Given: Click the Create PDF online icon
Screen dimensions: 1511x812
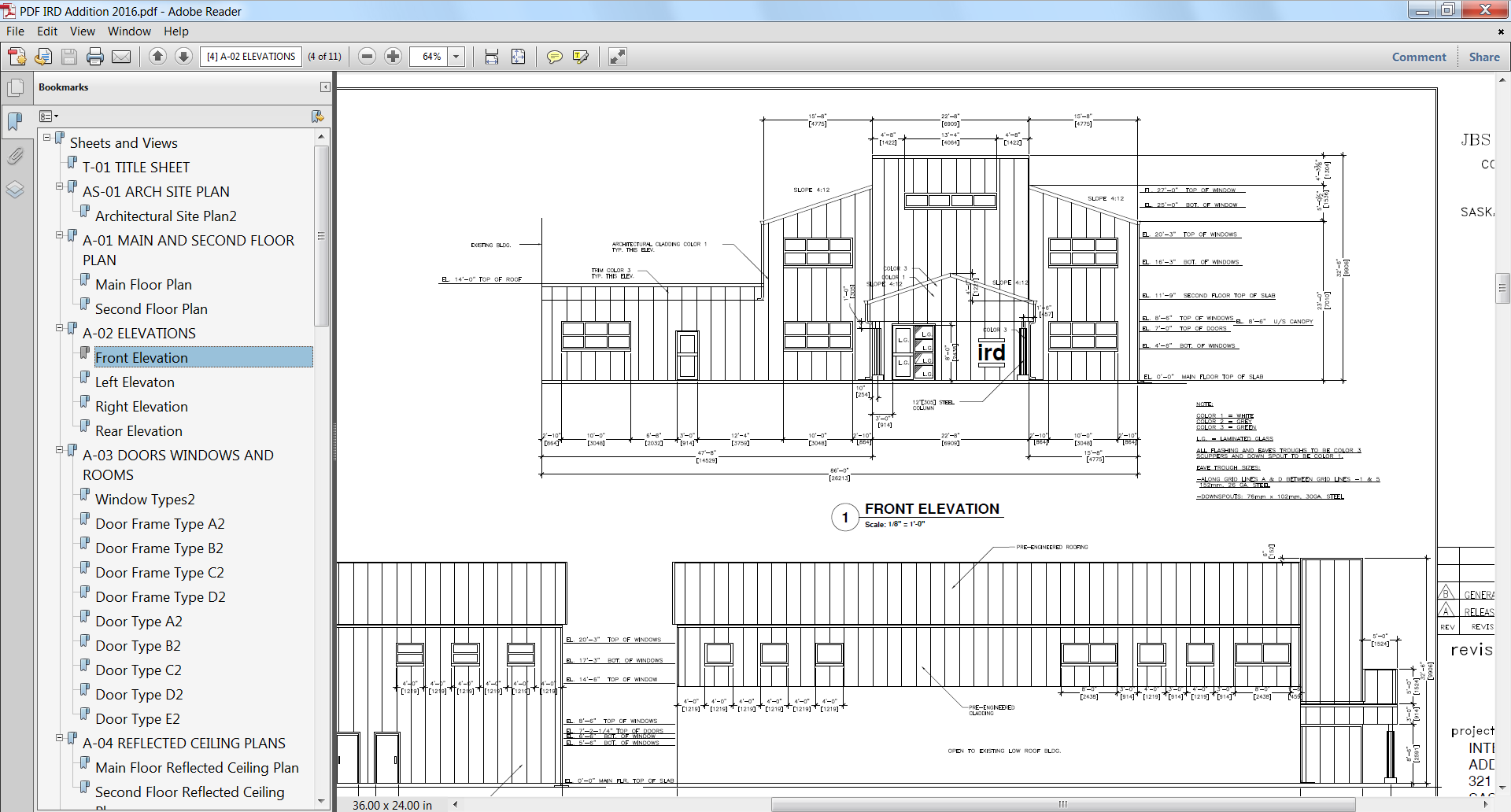Looking at the screenshot, I should point(17,57).
